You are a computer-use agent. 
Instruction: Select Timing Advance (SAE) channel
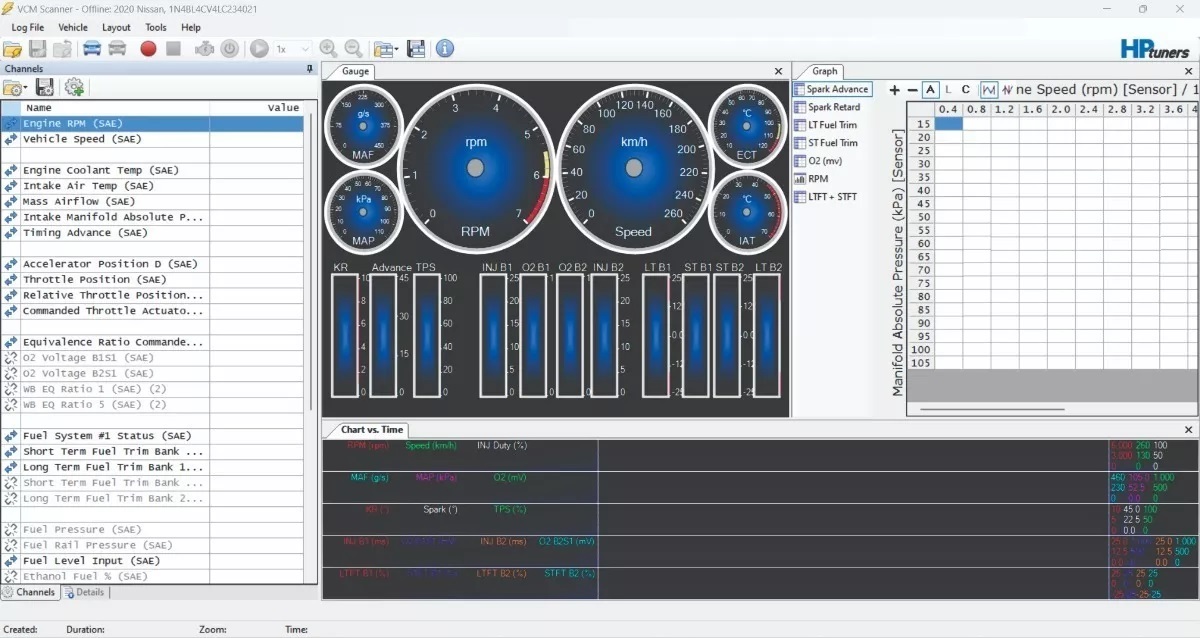pos(152,232)
